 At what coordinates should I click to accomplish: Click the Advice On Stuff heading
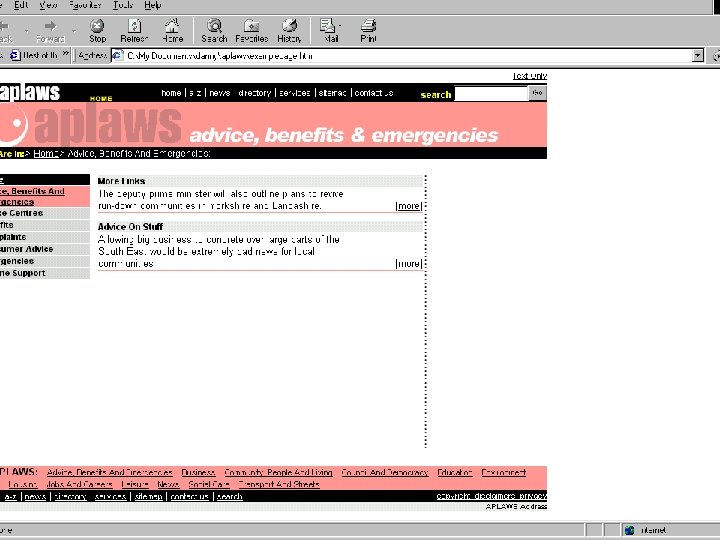pos(130,226)
